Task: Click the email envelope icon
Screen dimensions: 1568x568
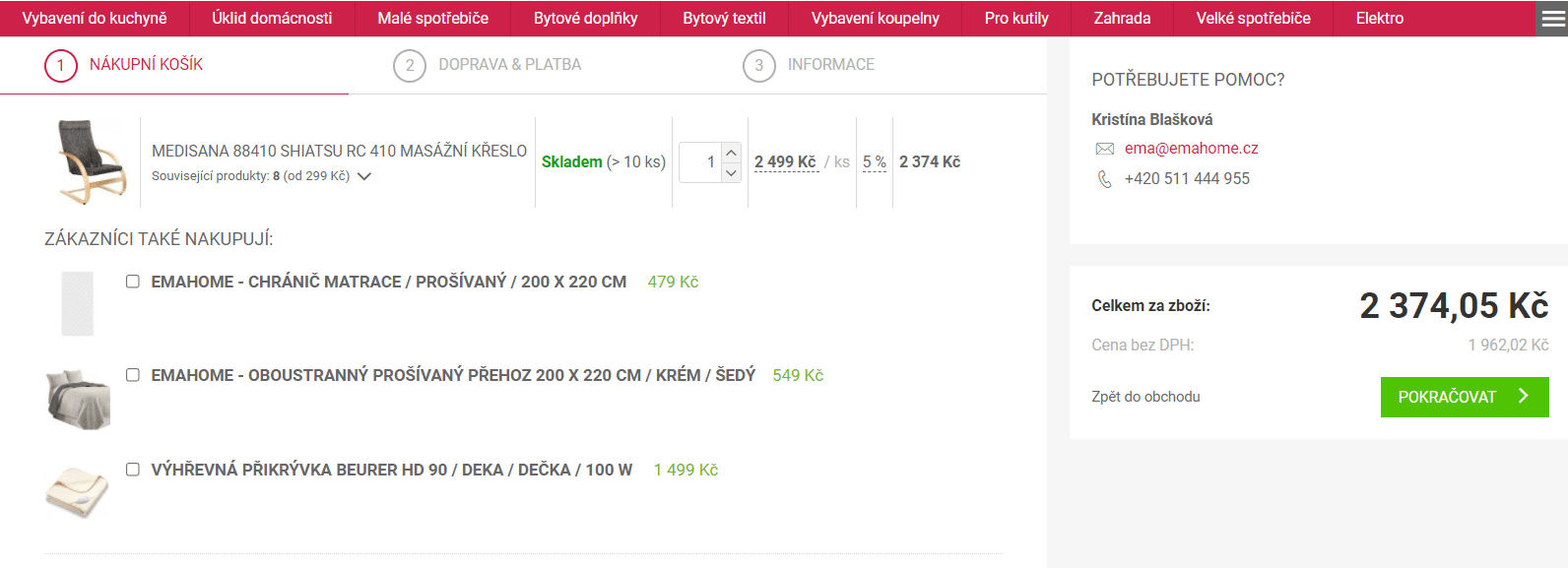Action: (x=1104, y=149)
